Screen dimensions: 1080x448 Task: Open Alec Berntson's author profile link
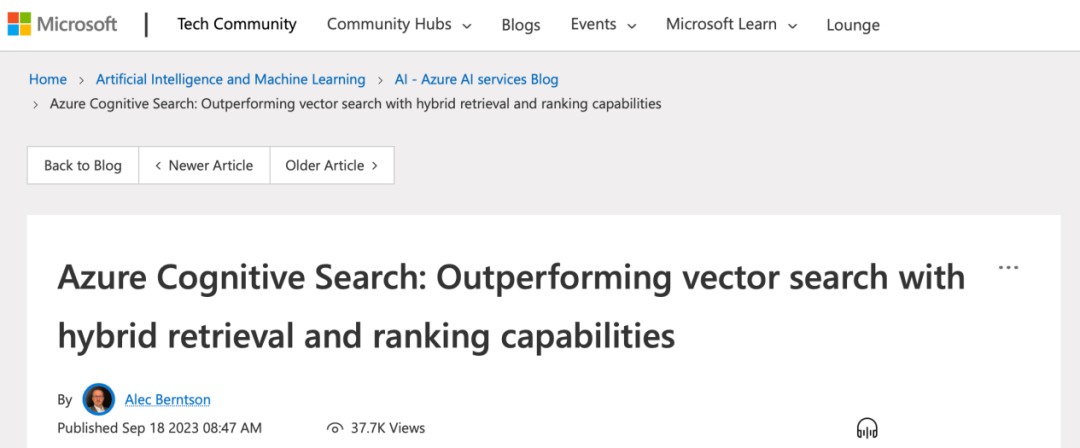click(x=167, y=400)
